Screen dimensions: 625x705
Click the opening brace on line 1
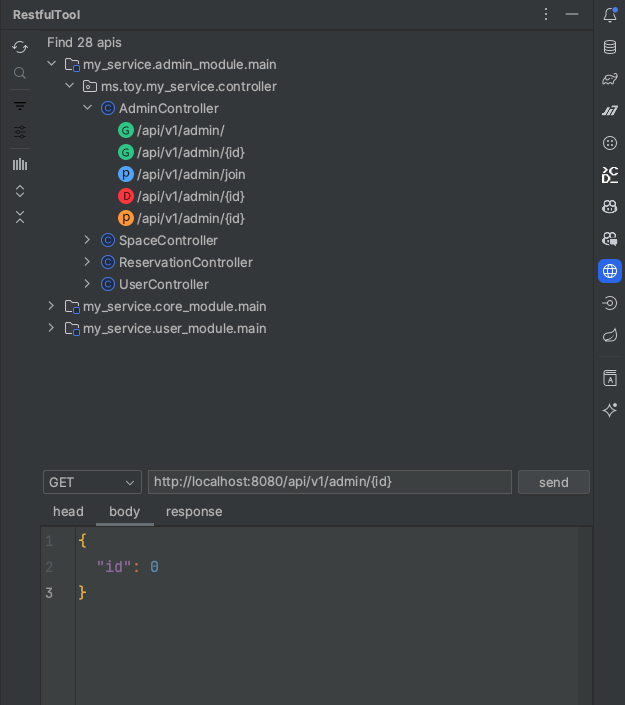pos(82,540)
